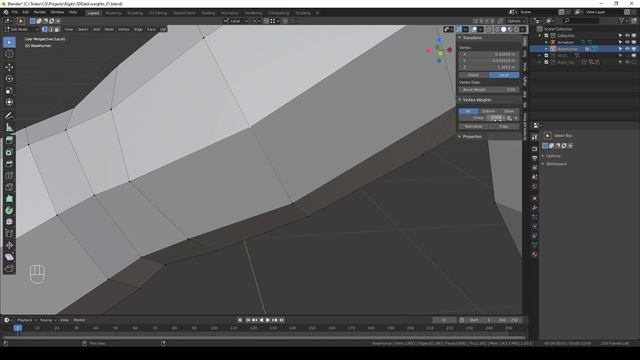
Task: Open the Vertex menu in viewport header
Action: pos(124,29)
